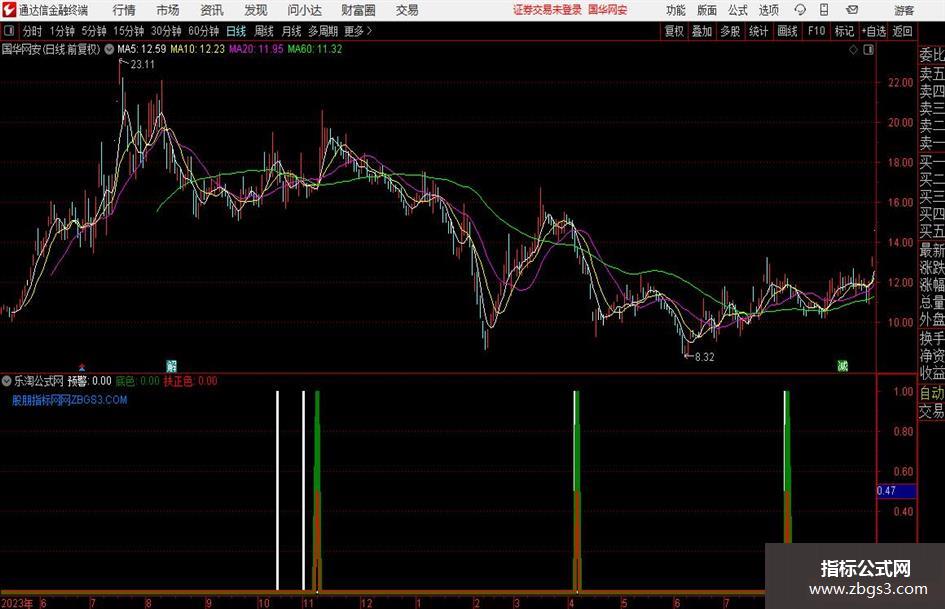The width and height of the screenshot is (945, 609).
Task: Click the 标记 mark button
Action: tap(844, 31)
